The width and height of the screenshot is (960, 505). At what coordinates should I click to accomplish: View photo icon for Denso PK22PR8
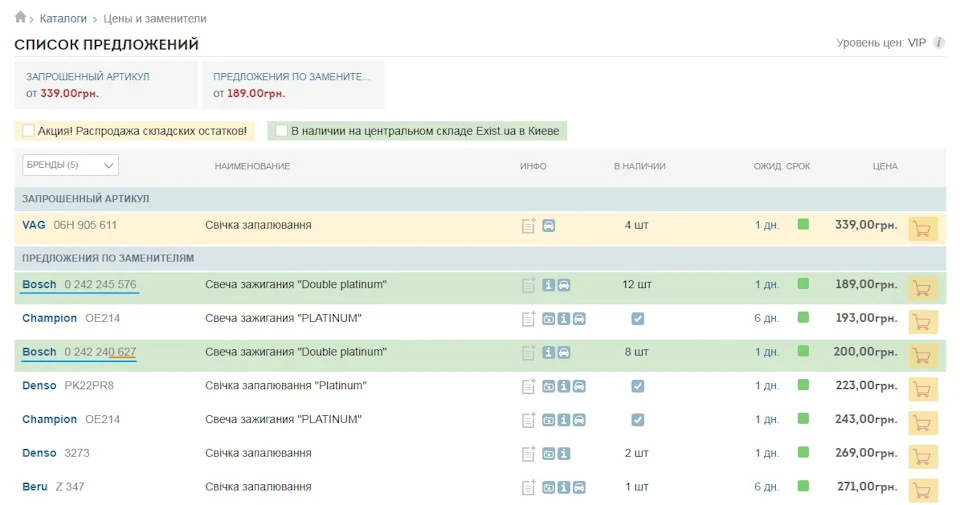click(549, 386)
